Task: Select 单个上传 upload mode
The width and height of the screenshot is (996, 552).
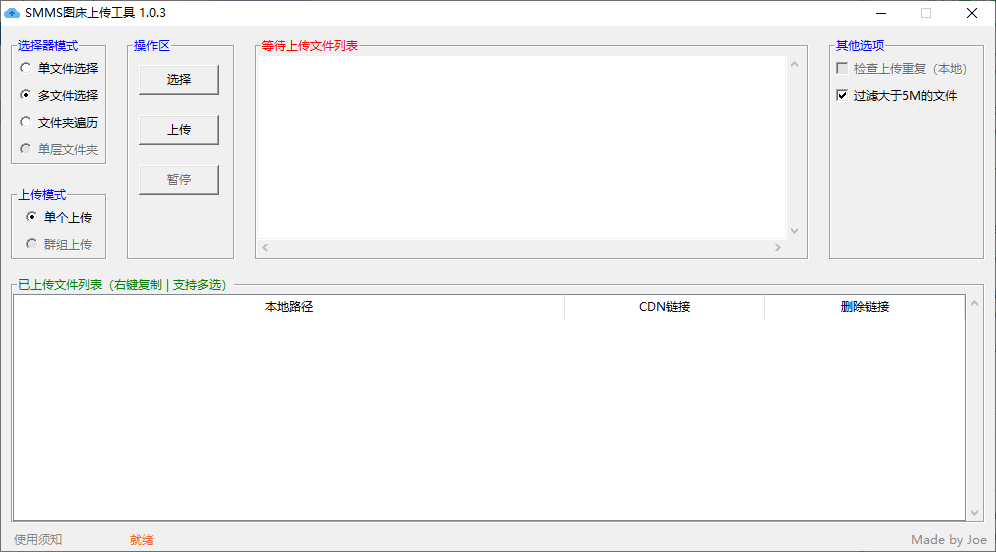Action: [x=59, y=217]
